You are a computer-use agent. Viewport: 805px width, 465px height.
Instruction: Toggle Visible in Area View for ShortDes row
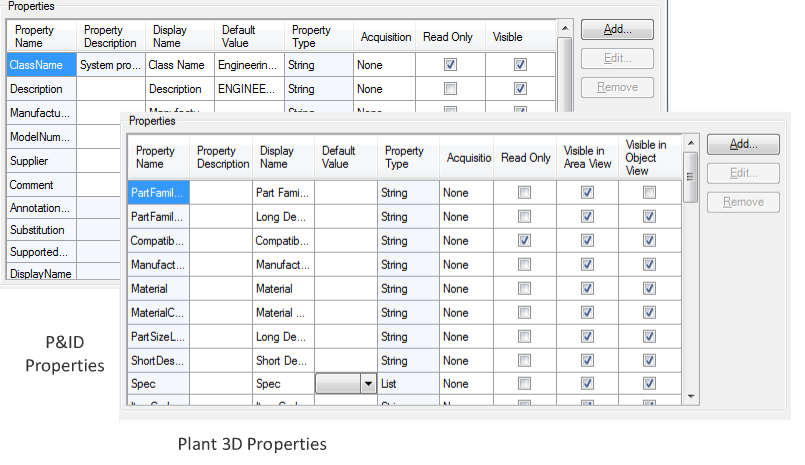tap(587, 360)
